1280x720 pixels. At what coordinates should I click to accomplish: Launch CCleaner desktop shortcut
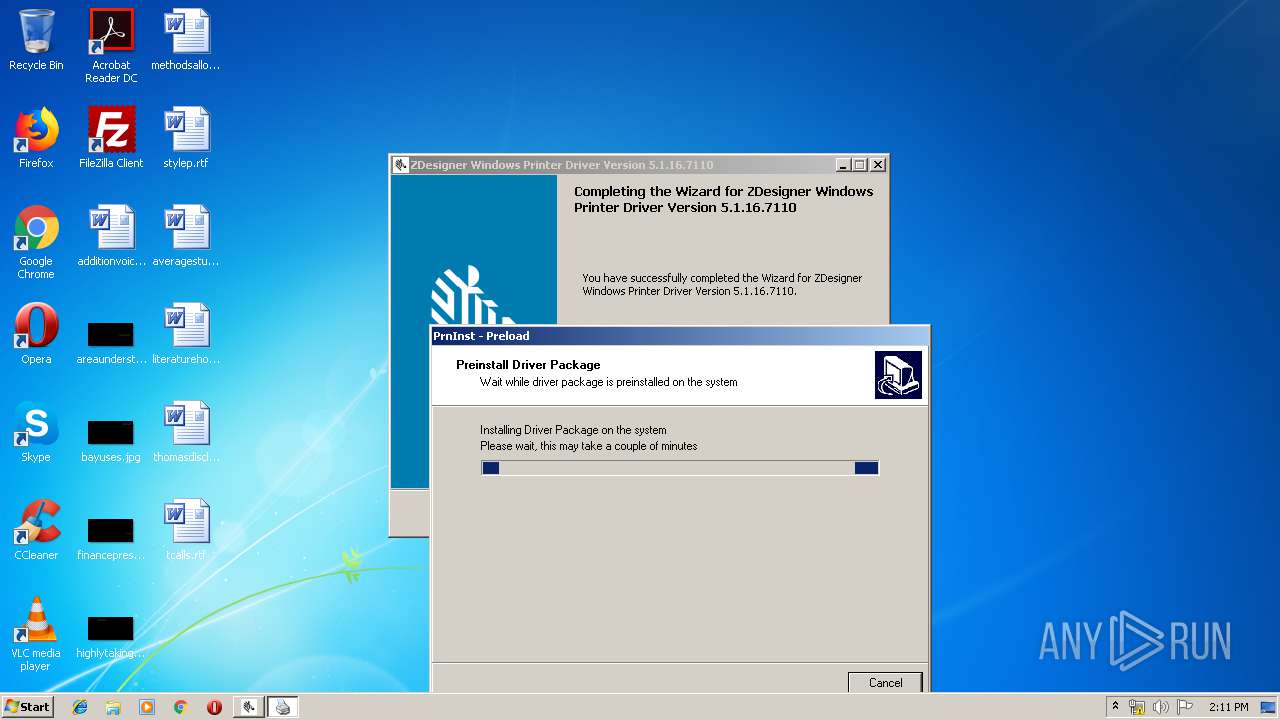[x=36, y=531]
